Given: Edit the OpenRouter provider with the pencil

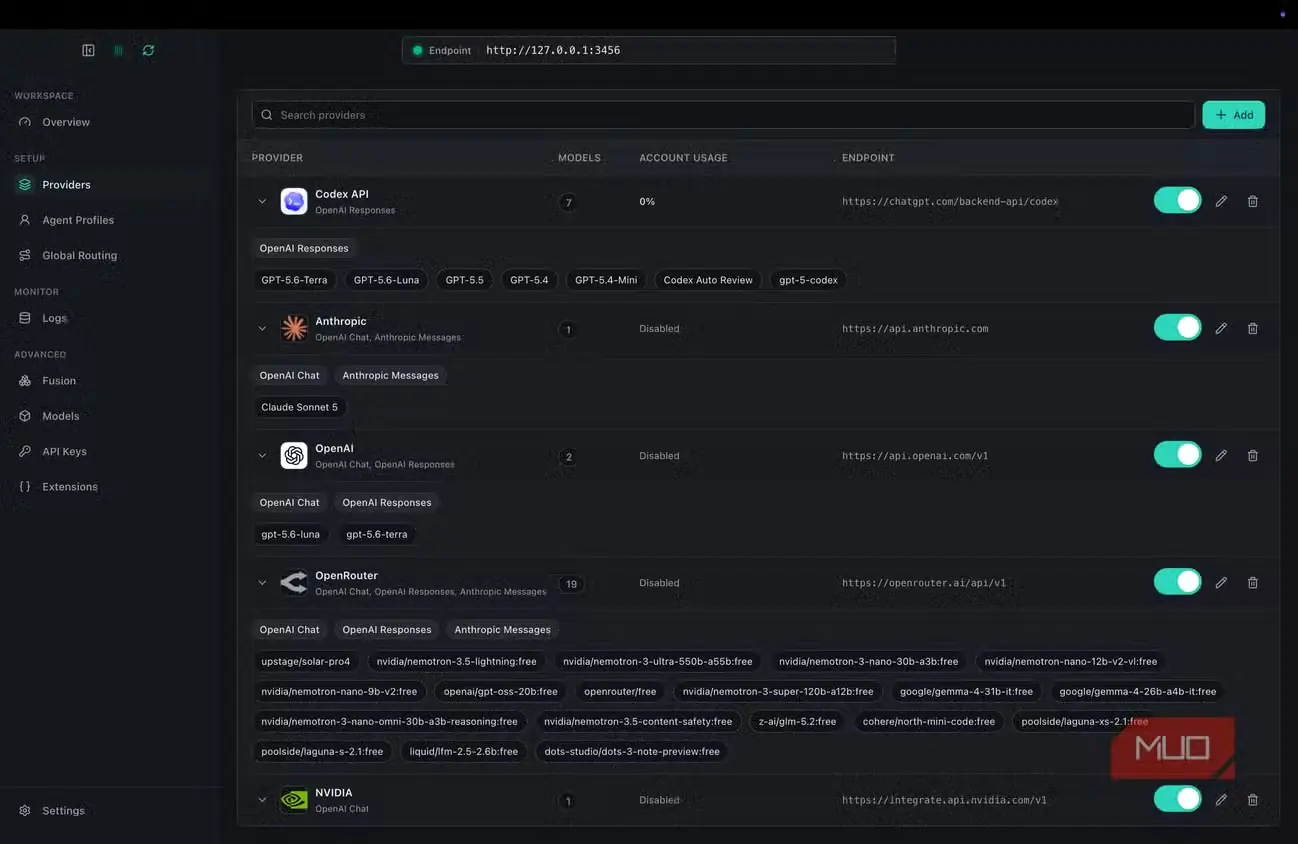Looking at the screenshot, I should coord(1221,582).
